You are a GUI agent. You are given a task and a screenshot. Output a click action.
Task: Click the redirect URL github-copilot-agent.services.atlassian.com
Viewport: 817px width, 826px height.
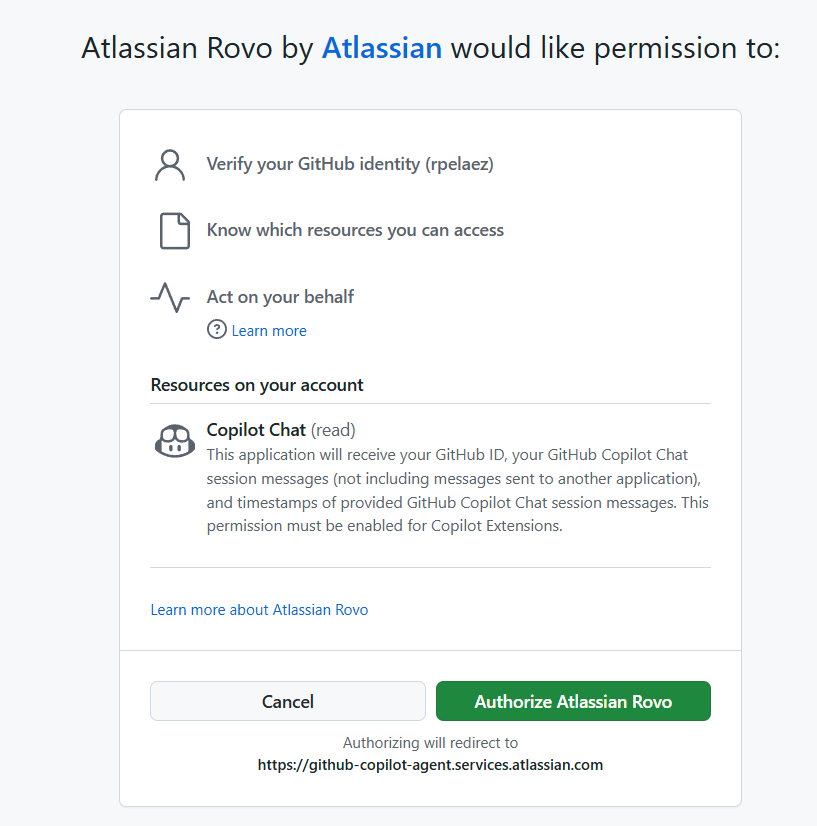[x=430, y=765]
